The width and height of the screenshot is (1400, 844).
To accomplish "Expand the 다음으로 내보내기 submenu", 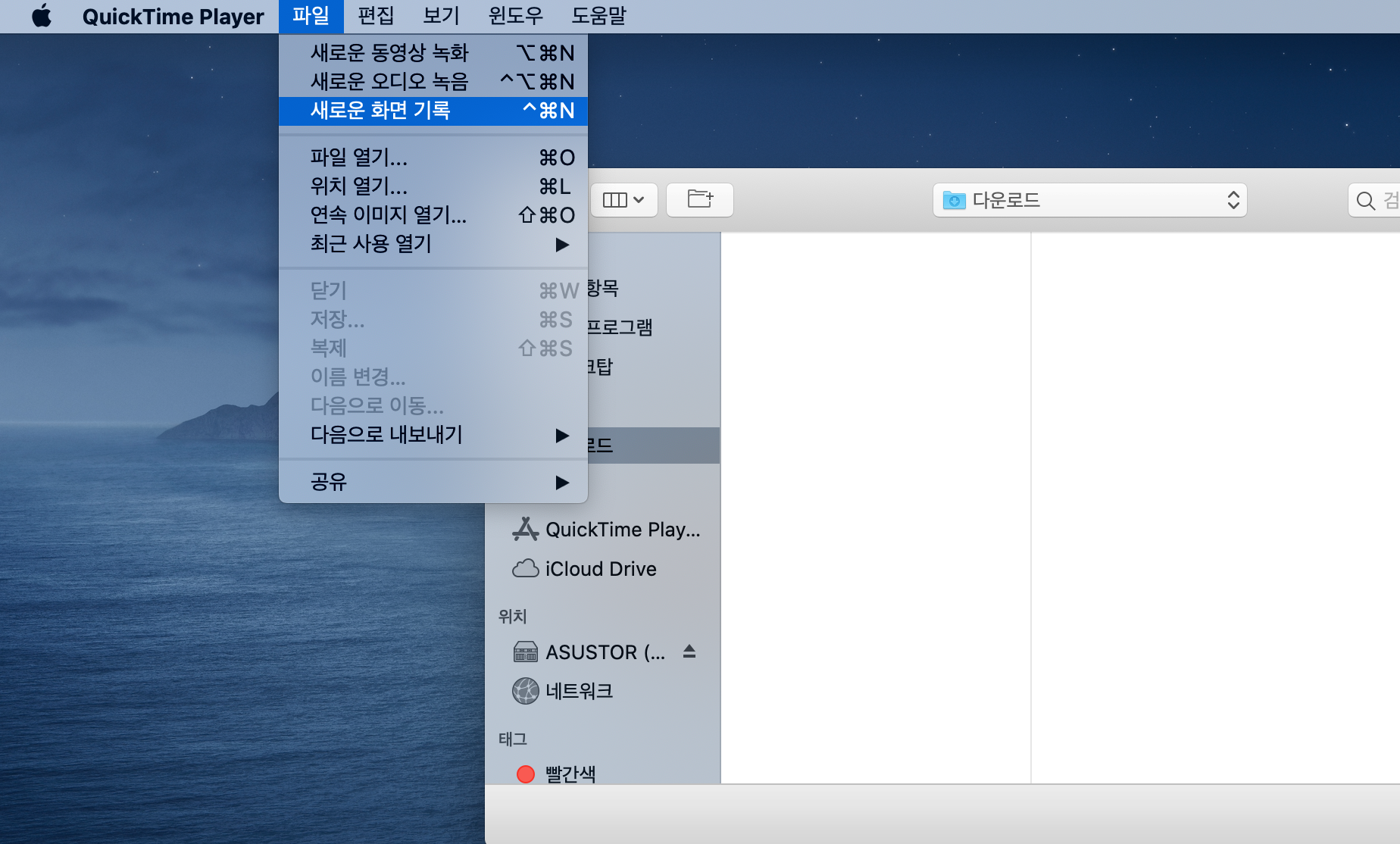I will pos(433,435).
